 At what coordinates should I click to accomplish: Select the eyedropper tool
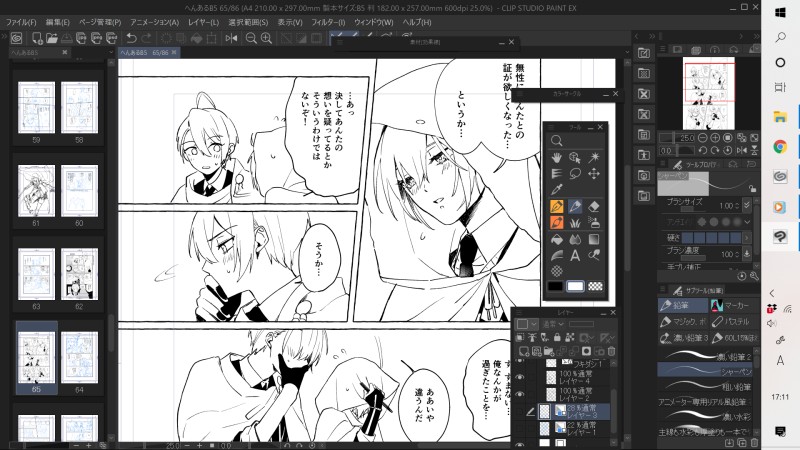[557, 190]
